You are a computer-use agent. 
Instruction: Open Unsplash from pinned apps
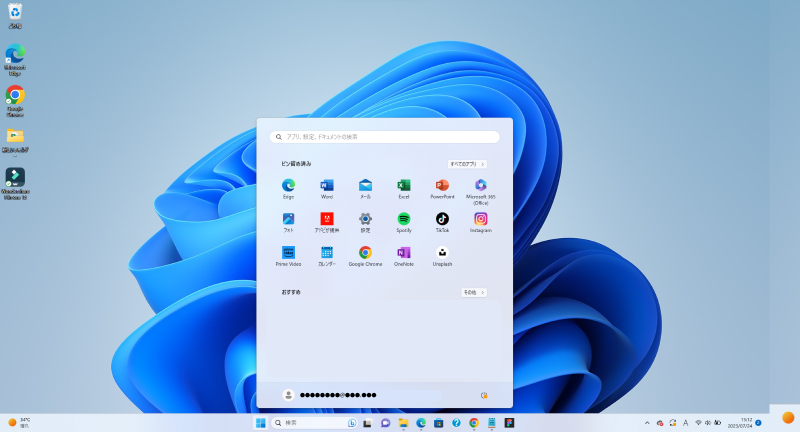[x=442, y=257]
